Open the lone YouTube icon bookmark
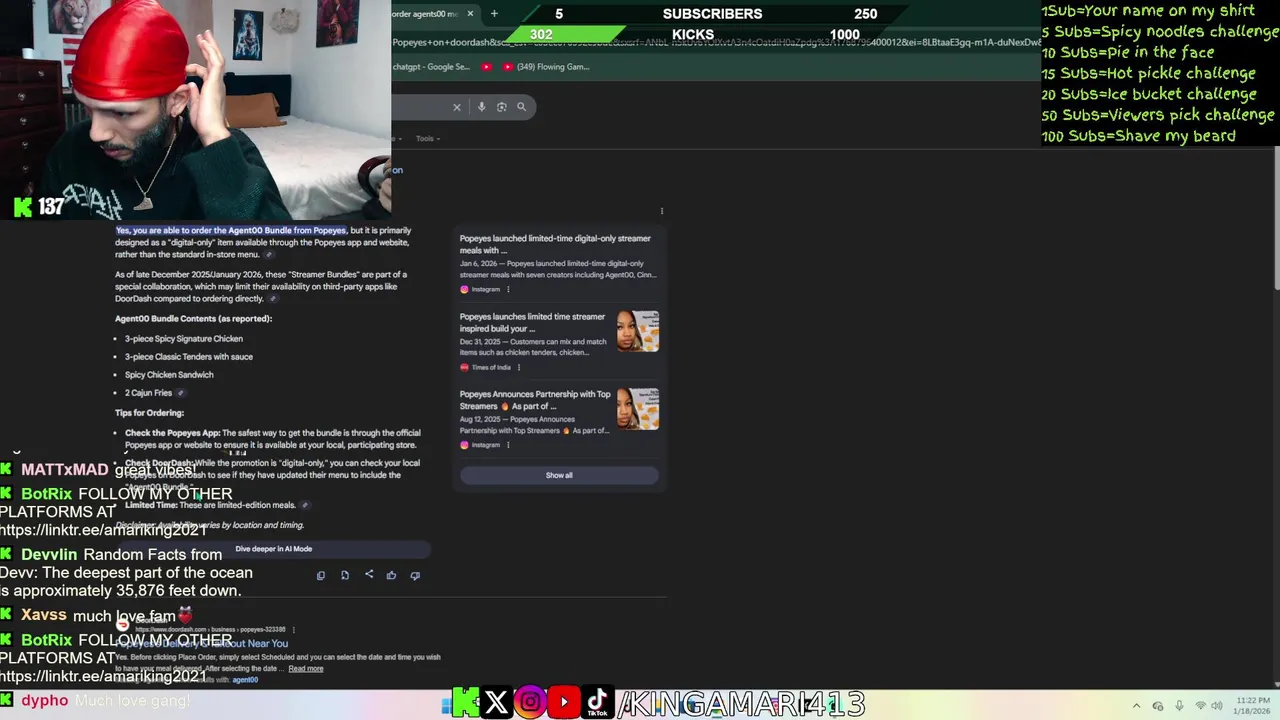 coord(487,67)
